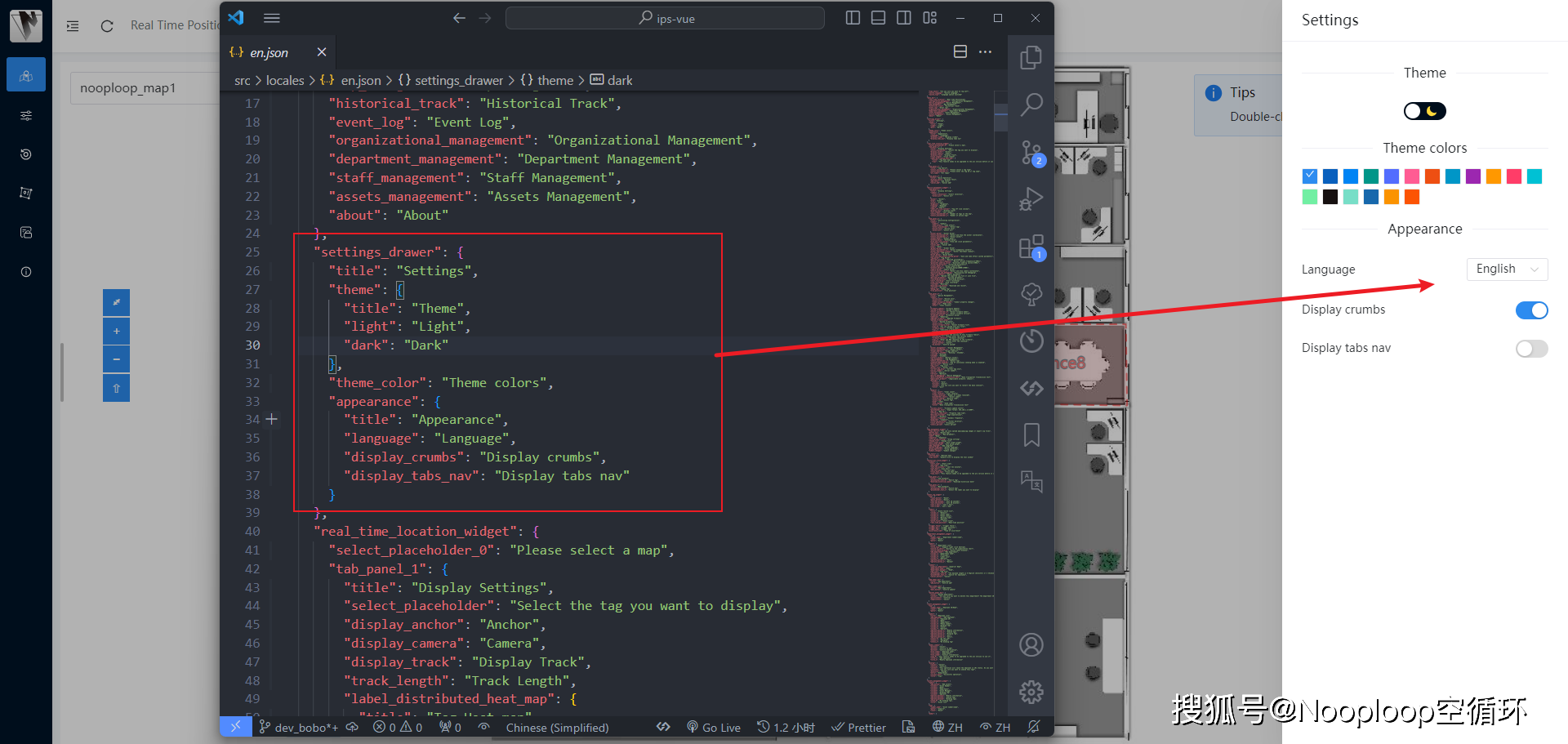
Task: Open the editor More Actions ellipsis menu
Action: pyautogui.click(x=986, y=52)
